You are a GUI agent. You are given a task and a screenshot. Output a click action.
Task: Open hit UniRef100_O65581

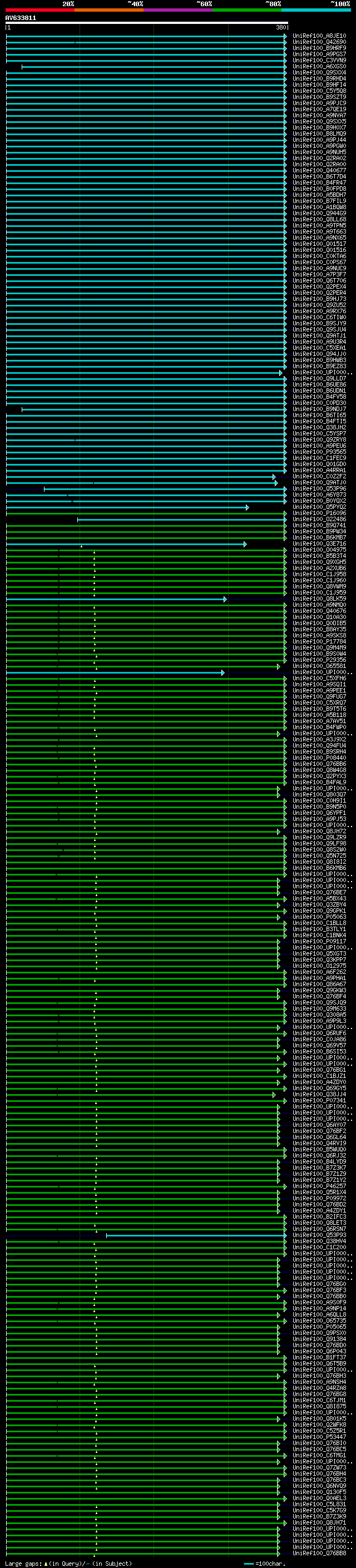point(319,666)
